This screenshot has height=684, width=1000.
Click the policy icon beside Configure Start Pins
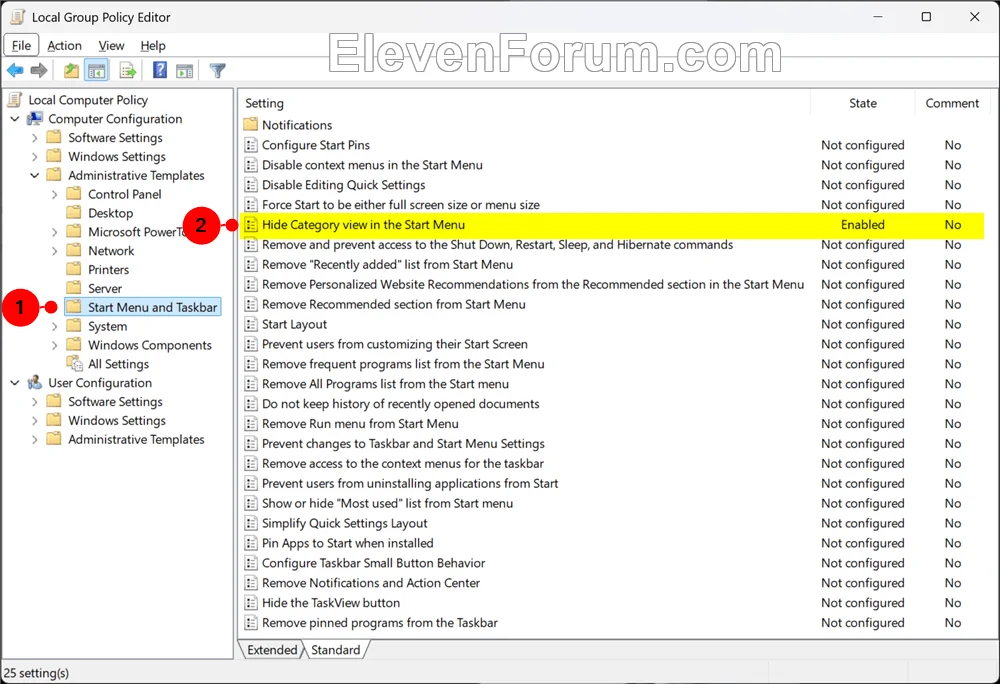click(251, 145)
